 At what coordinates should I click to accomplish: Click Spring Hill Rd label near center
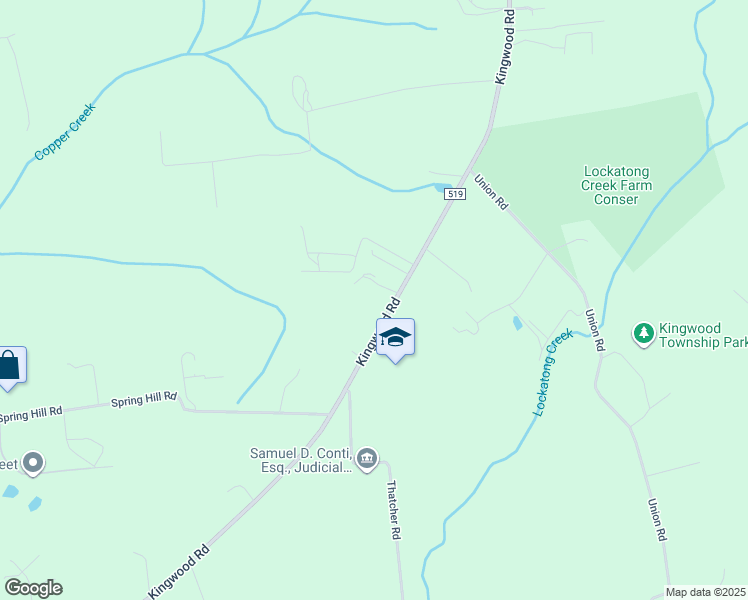(144, 399)
